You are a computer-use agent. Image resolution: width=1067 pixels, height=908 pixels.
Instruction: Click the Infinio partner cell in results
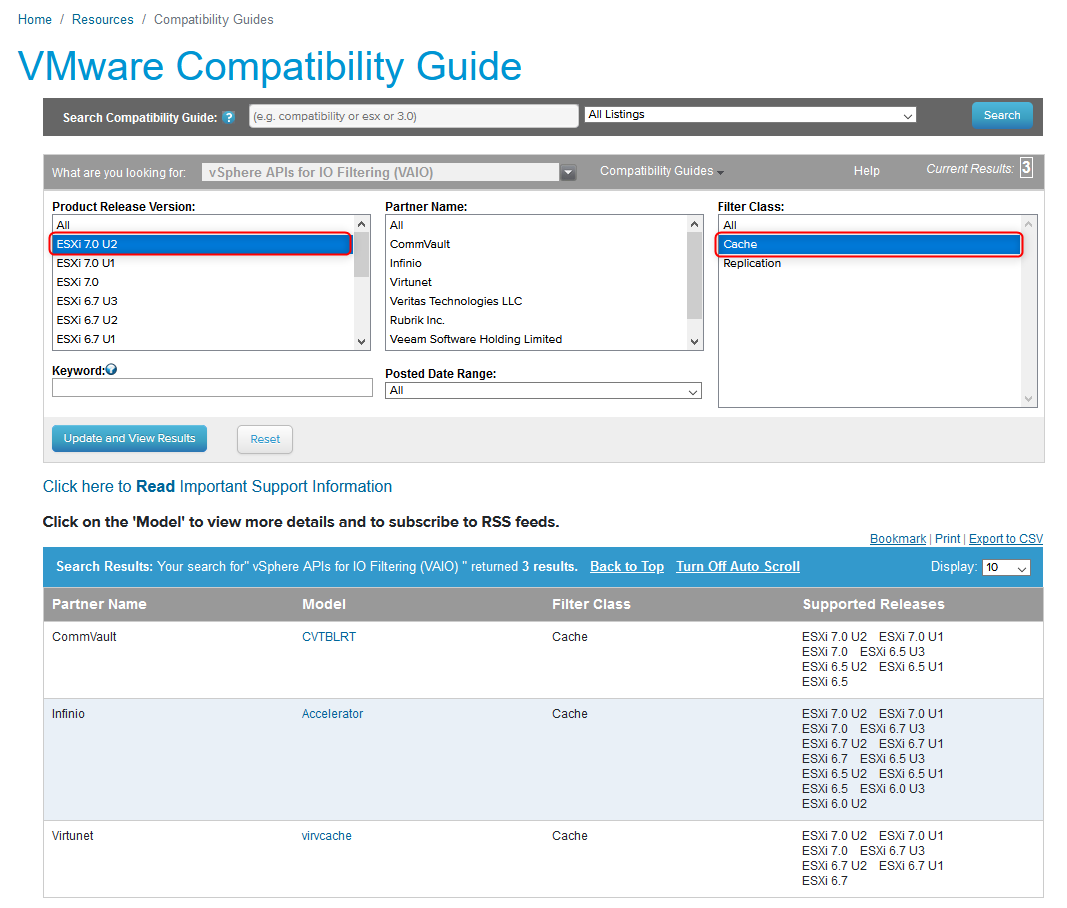click(x=69, y=714)
